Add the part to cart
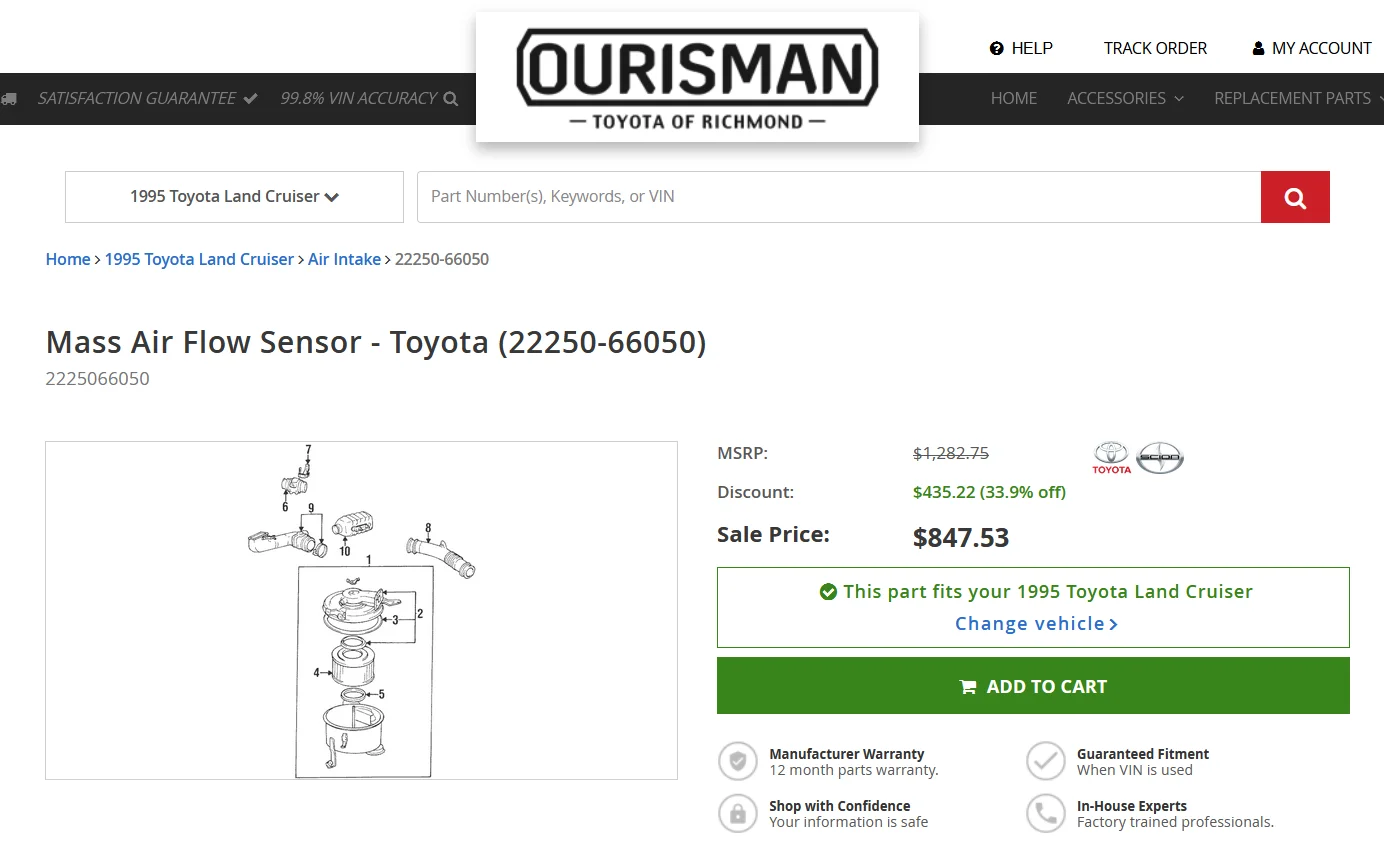 (x=1033, y=686)
